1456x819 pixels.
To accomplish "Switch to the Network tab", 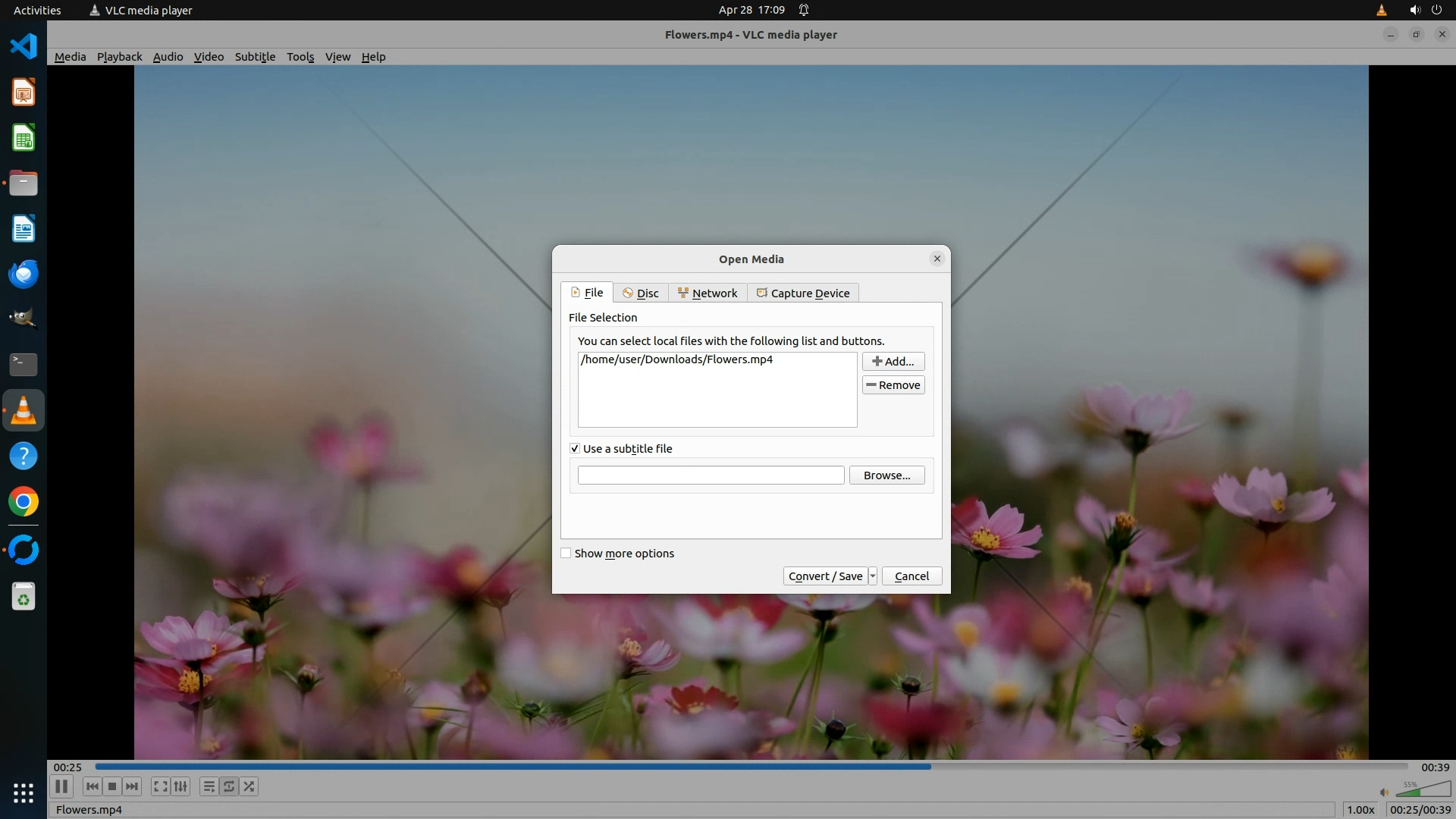I will (708, 293).
